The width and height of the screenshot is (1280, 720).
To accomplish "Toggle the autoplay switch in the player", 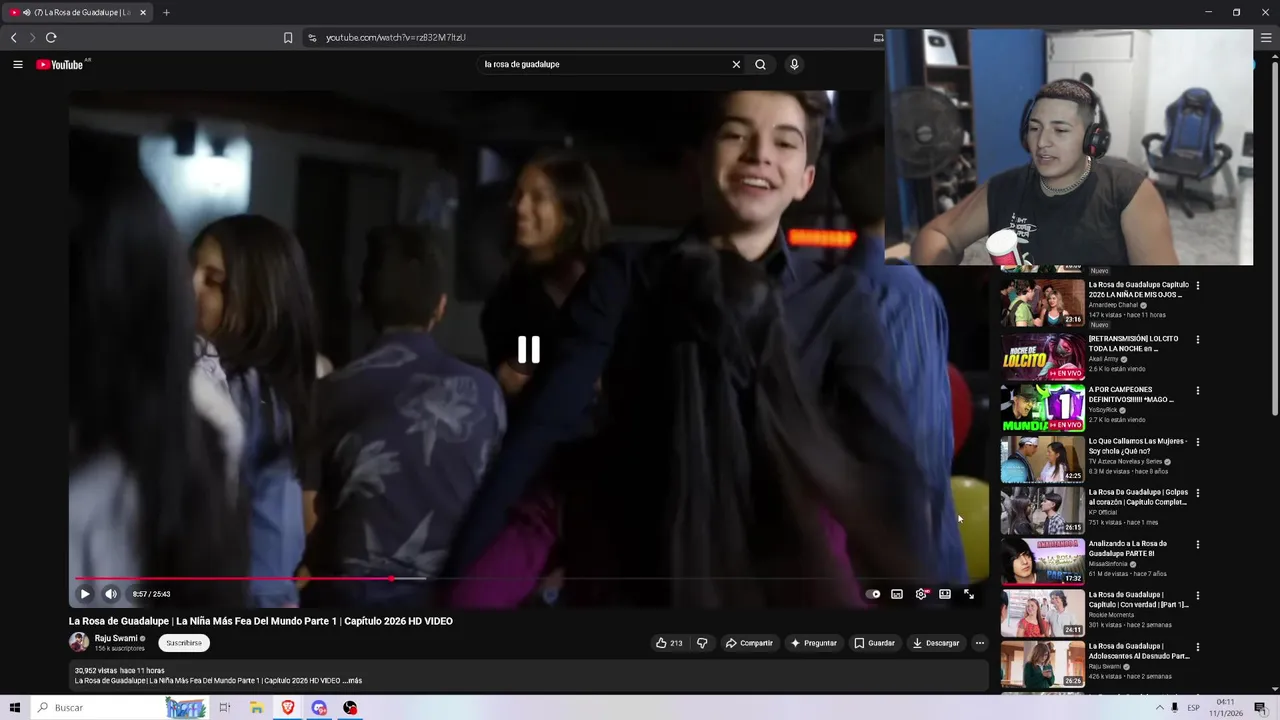I will click(873, 594).
